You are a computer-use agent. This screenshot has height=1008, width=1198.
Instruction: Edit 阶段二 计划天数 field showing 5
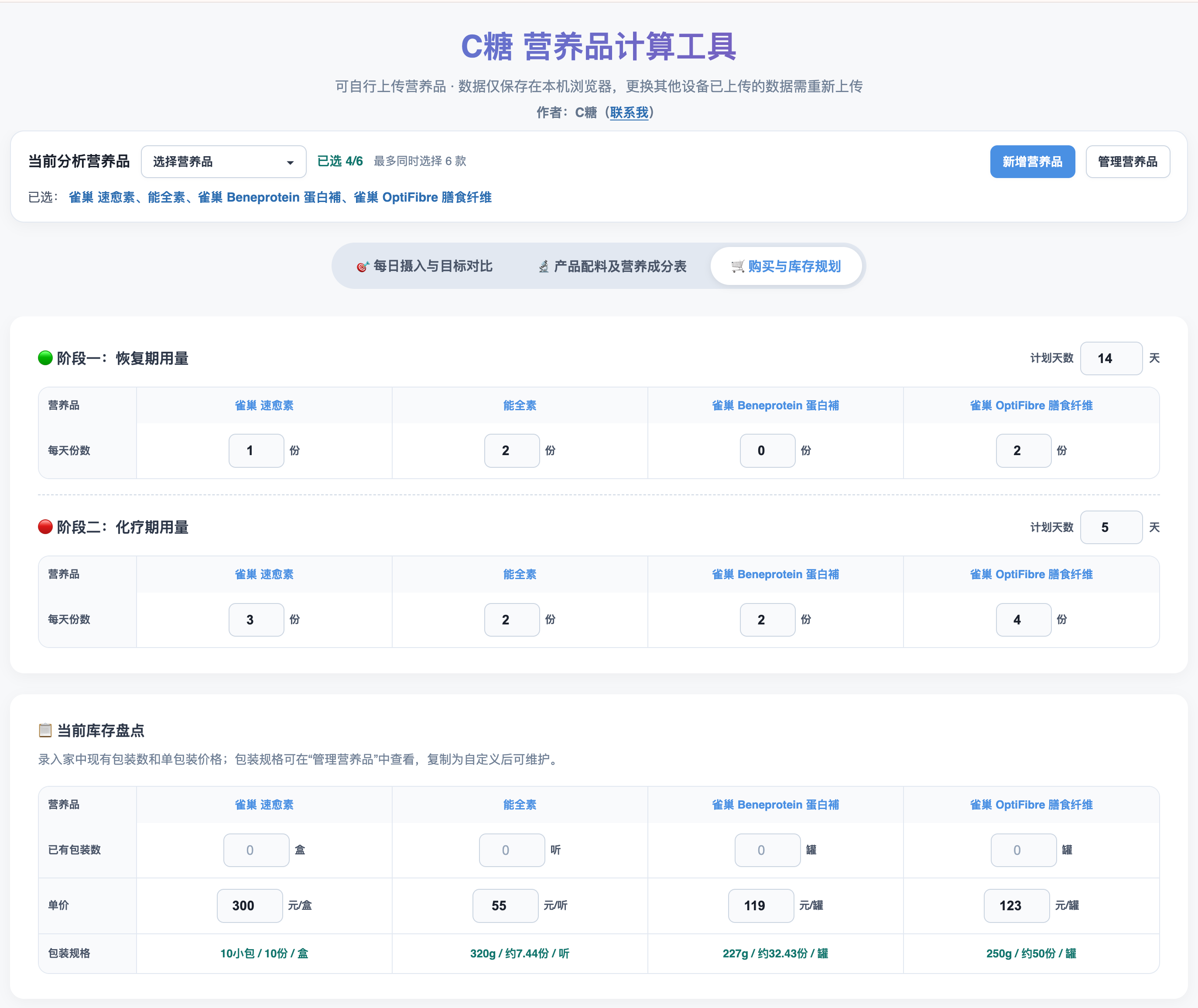click(1111, 527)
